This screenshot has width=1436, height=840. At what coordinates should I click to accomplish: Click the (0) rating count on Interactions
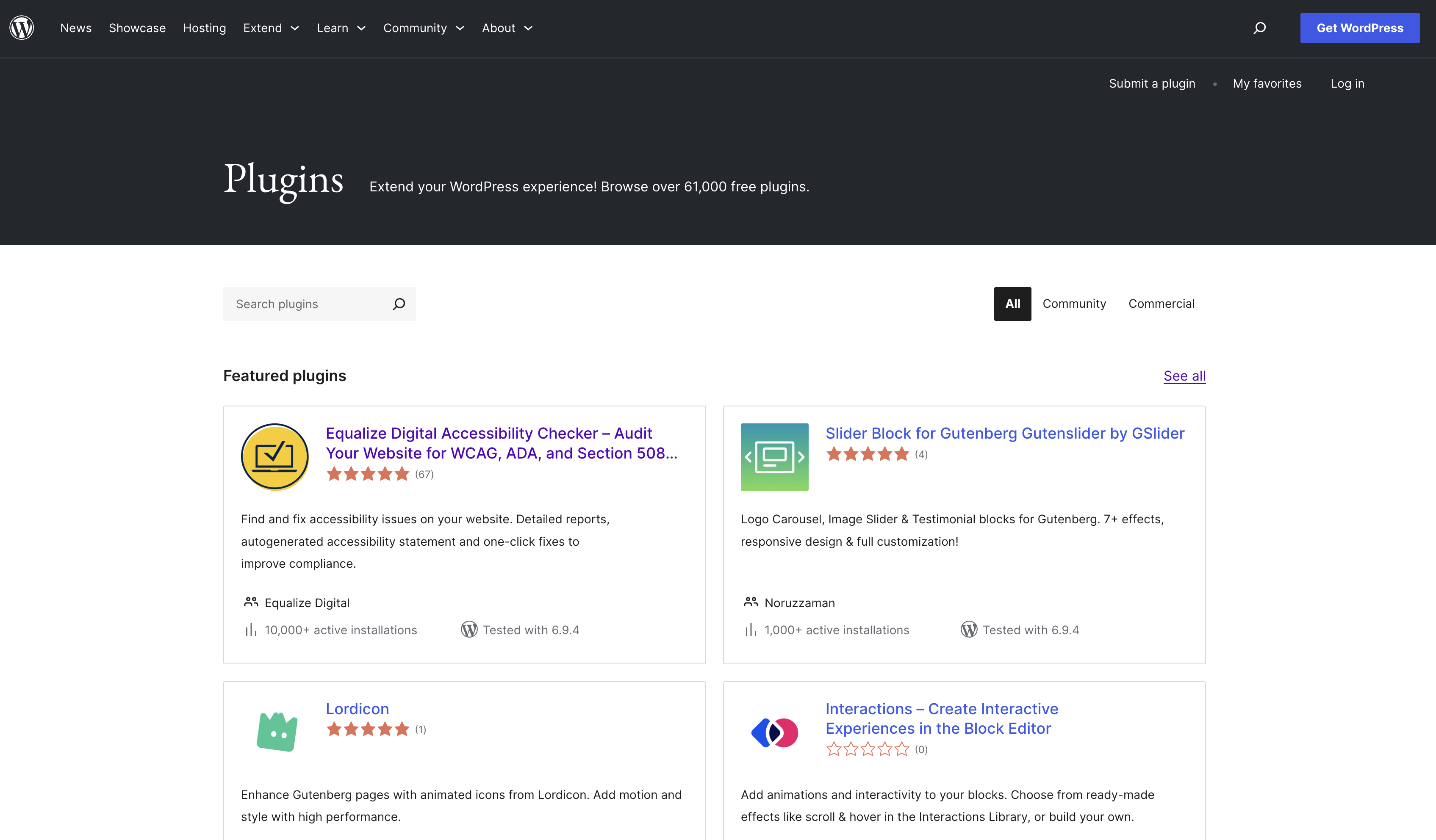[x=921, y=750]
